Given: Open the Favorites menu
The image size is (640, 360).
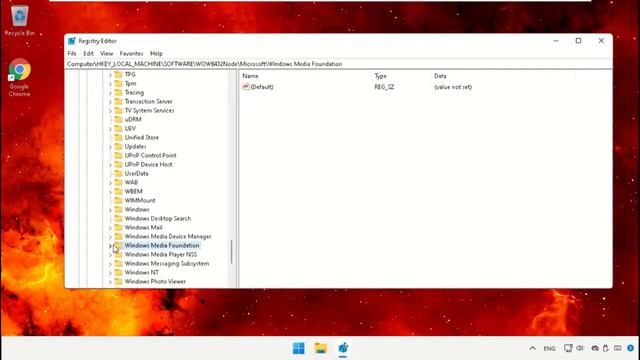Looking at the screenshot, I should click(131, 53).
